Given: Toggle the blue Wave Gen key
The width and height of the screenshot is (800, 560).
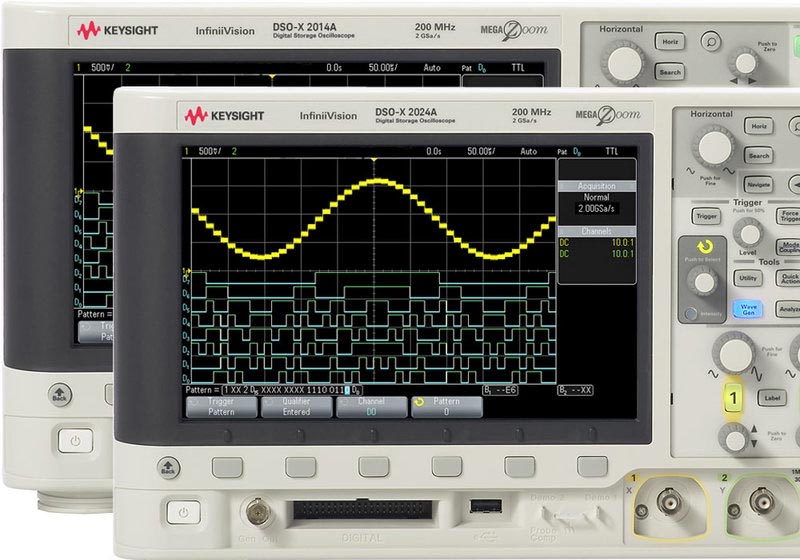Looking at the screenshot, I should click(747, 309).
